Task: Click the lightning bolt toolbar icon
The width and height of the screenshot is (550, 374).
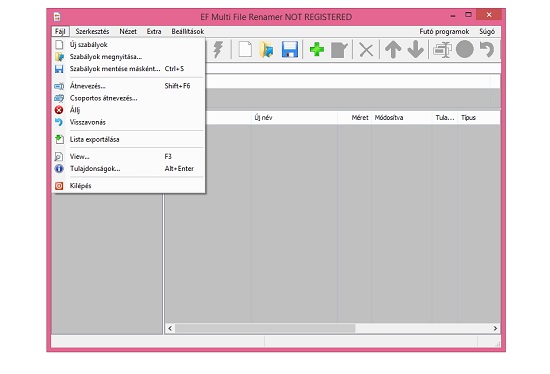Action: [218, 49]
